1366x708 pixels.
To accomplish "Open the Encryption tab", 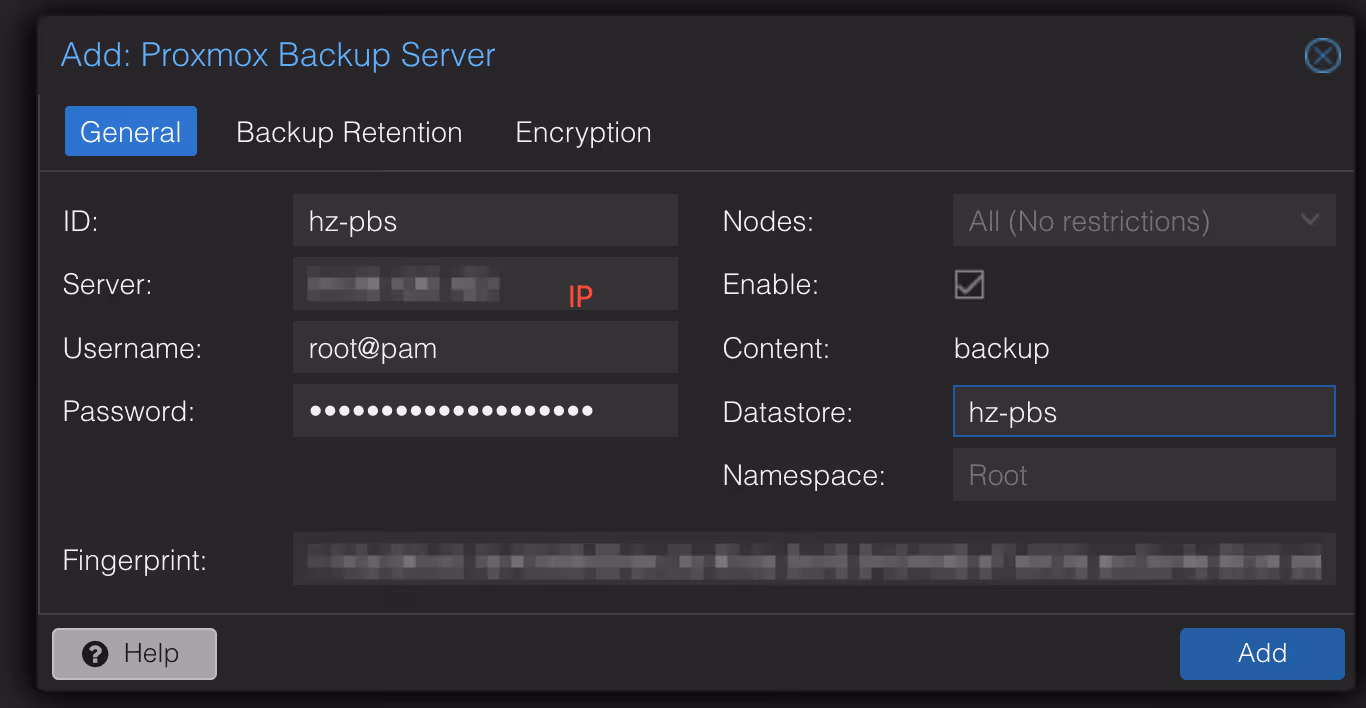I will pos(583,131).
